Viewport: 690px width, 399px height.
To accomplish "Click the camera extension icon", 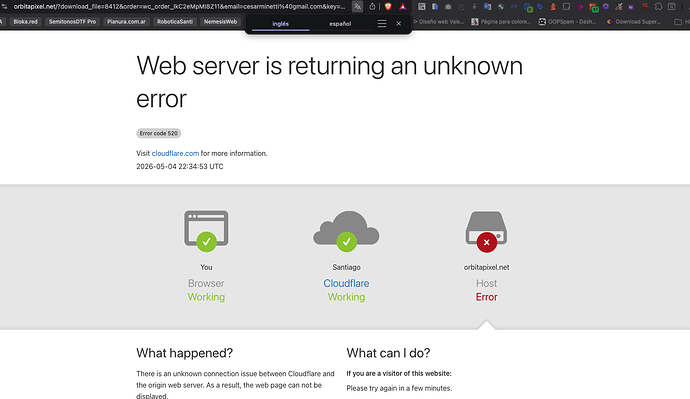I will 448,7.
